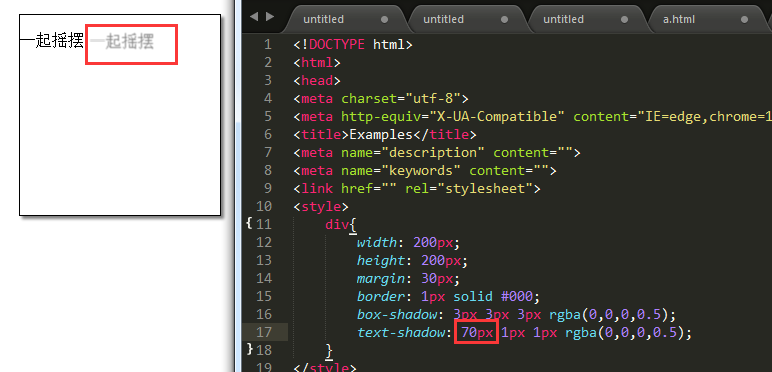Click the "IE=edge,chrome=1" content value

(705, 117)
